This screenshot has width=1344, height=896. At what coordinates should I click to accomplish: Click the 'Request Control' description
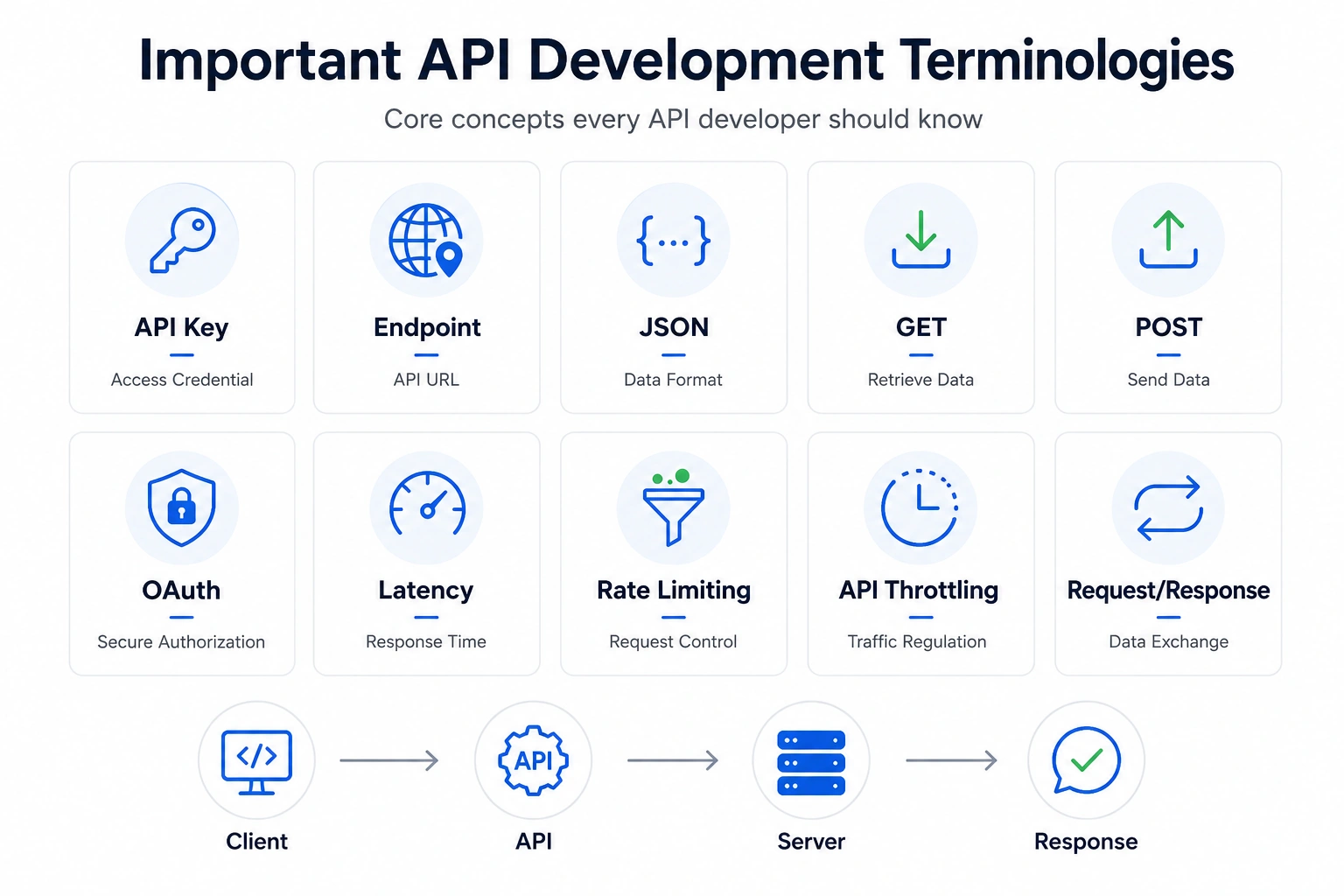(x=673, y=642)
